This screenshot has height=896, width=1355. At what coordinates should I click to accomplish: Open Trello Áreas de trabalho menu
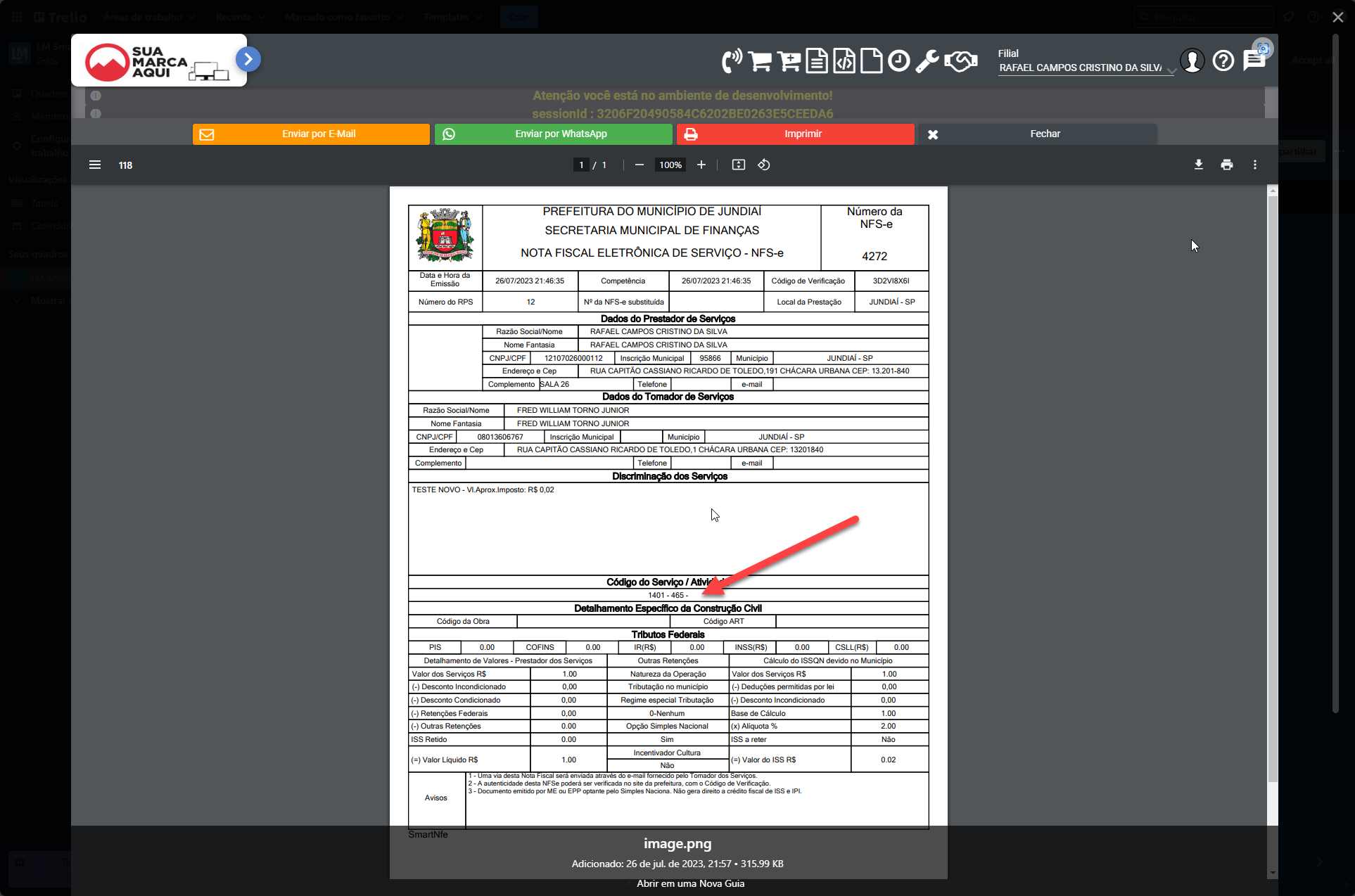coord(149,17)
